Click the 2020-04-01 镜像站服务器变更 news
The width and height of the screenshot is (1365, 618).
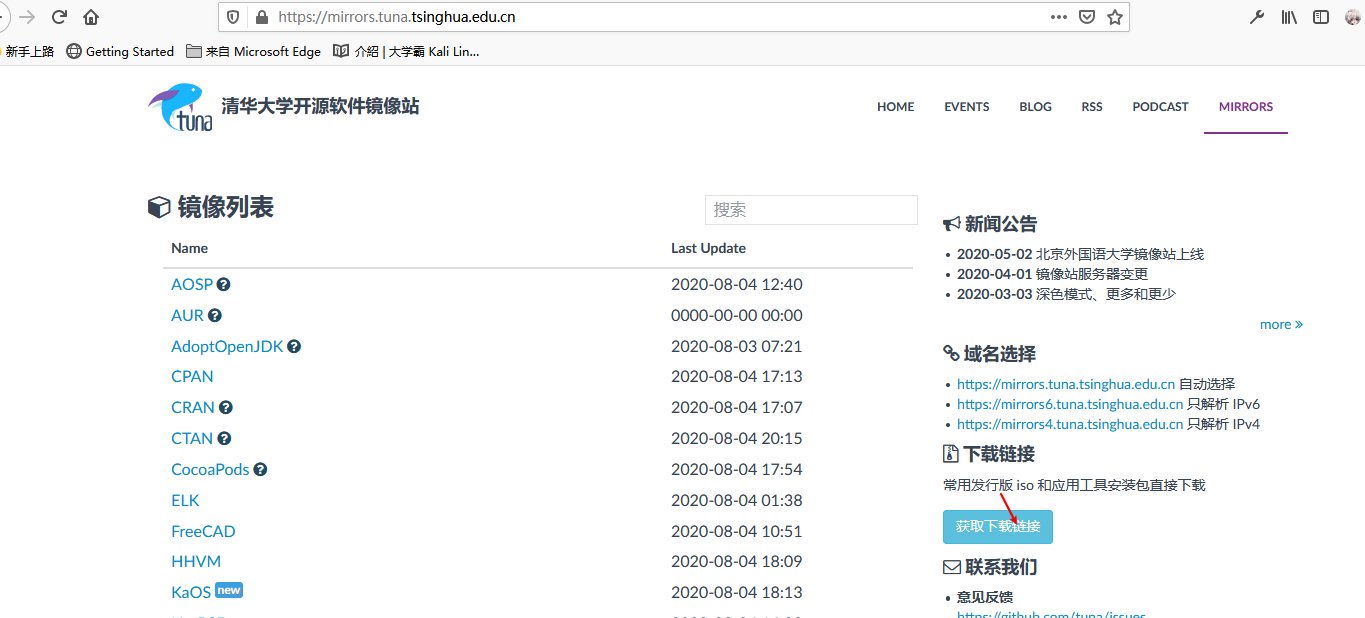1052,274
